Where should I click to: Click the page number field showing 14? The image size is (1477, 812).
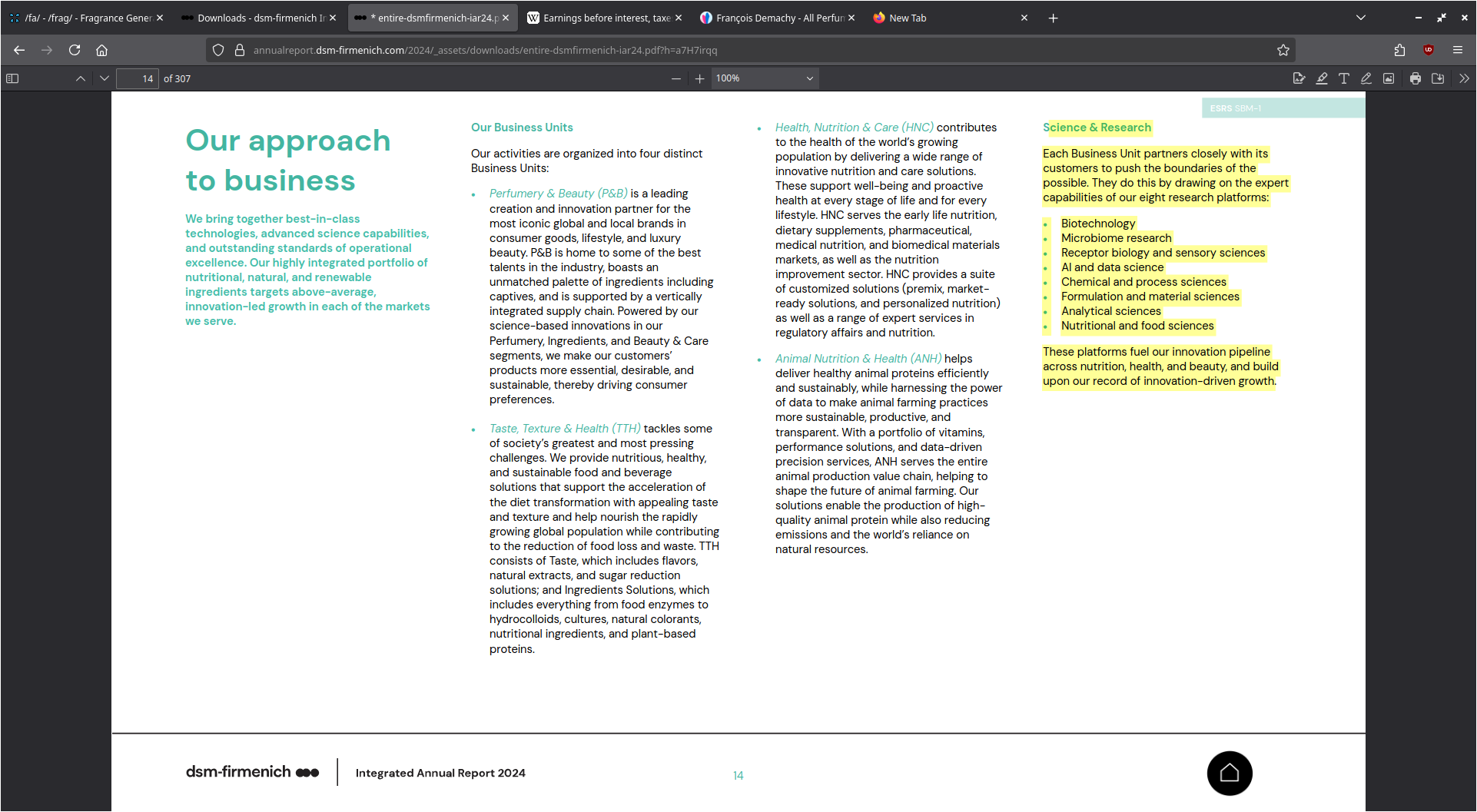pos(138,78)
